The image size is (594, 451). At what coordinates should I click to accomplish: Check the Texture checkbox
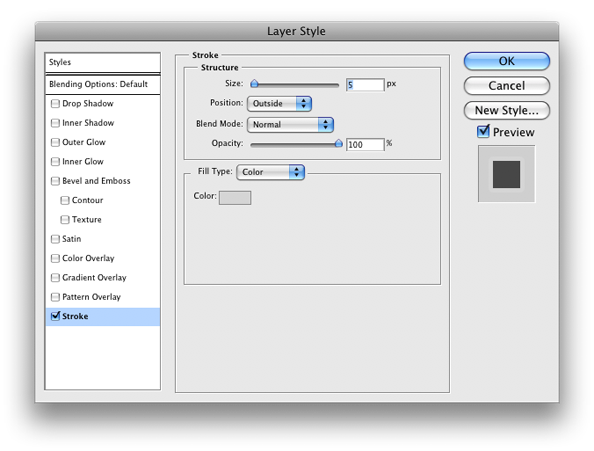pyautogui.click(x=65, y=219)
